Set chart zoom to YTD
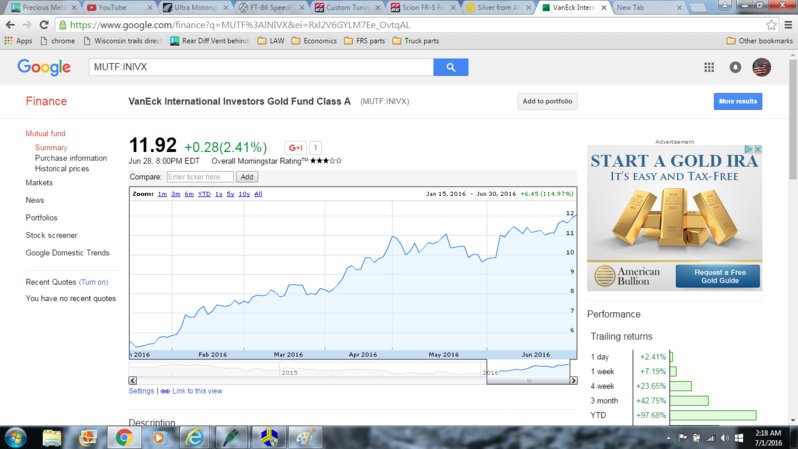This screenshot has width=798, height=449. coord(204,194)
